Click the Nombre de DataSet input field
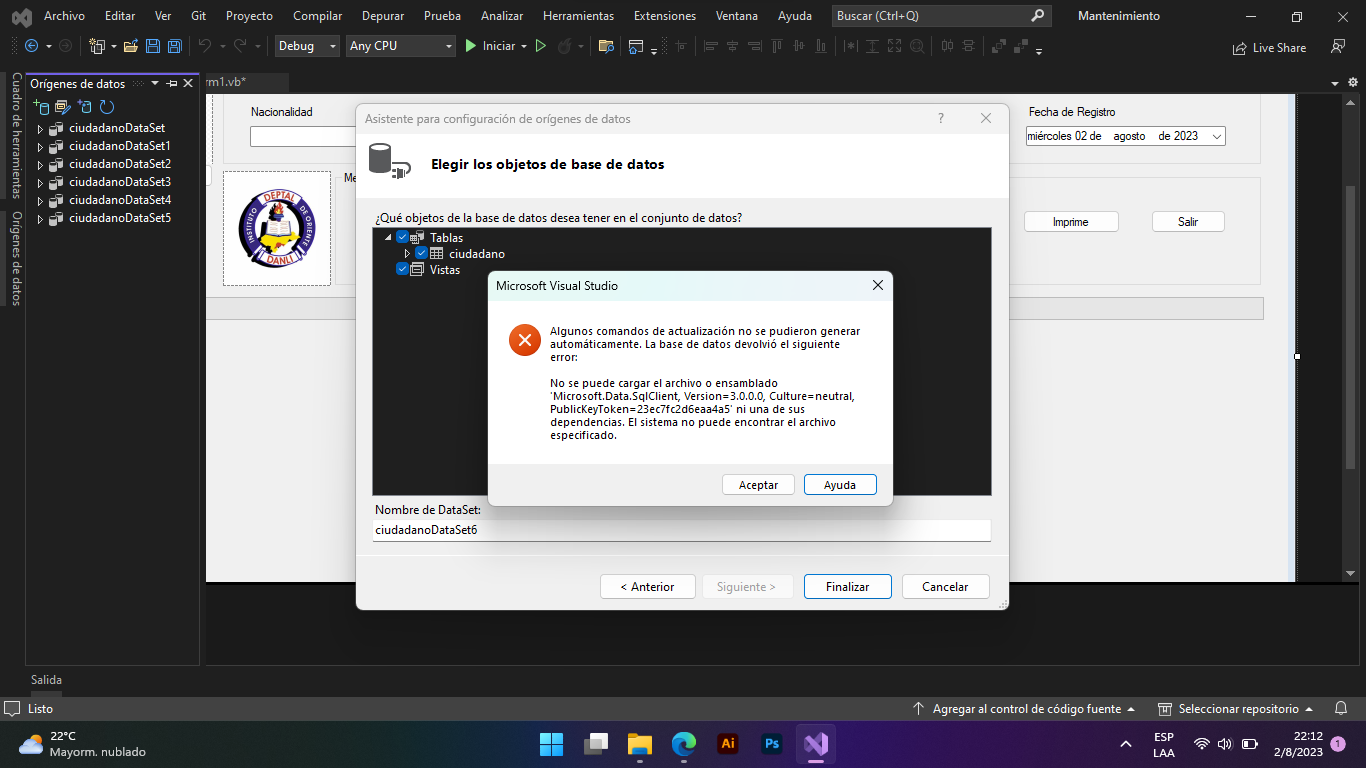Image resolution: width=1366 pixels, height=768 pixels. [x=682, y=530]
